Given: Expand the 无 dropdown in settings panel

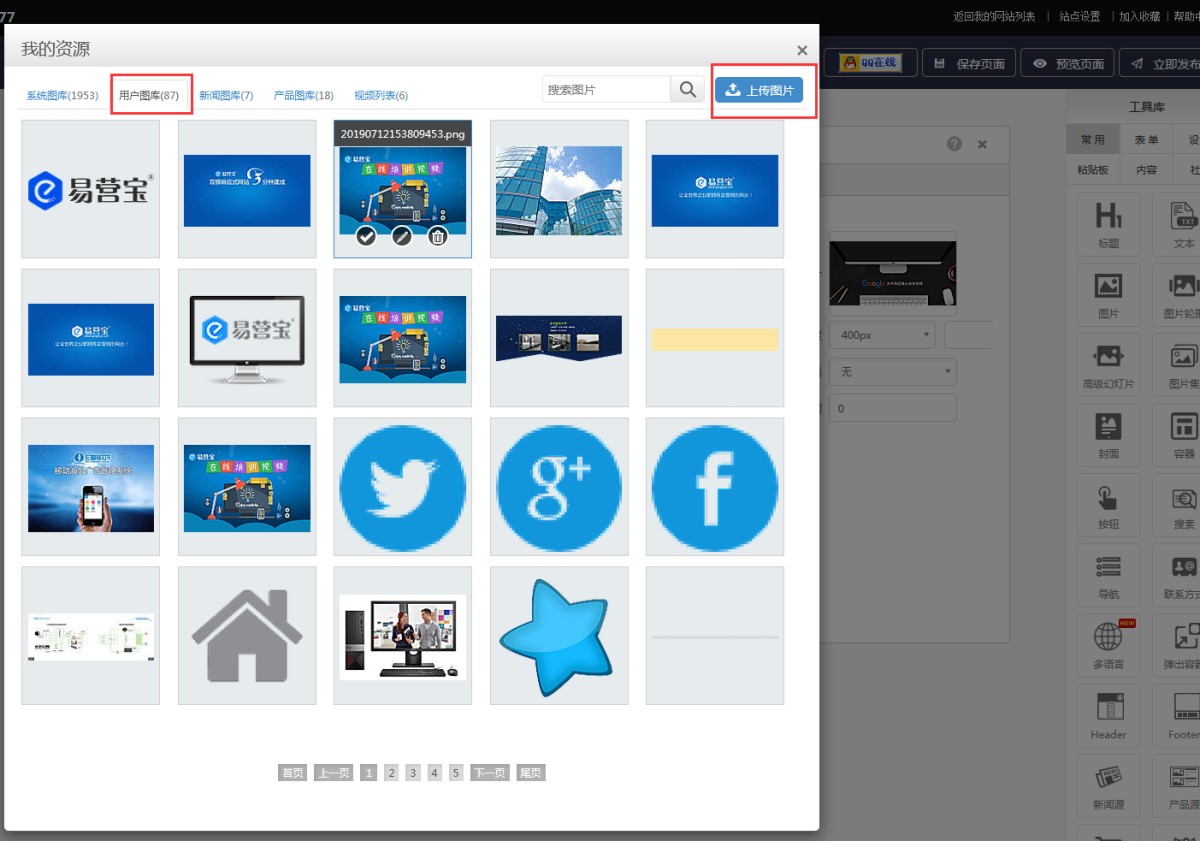Looking at the screenshot, I should pos(892,372).
